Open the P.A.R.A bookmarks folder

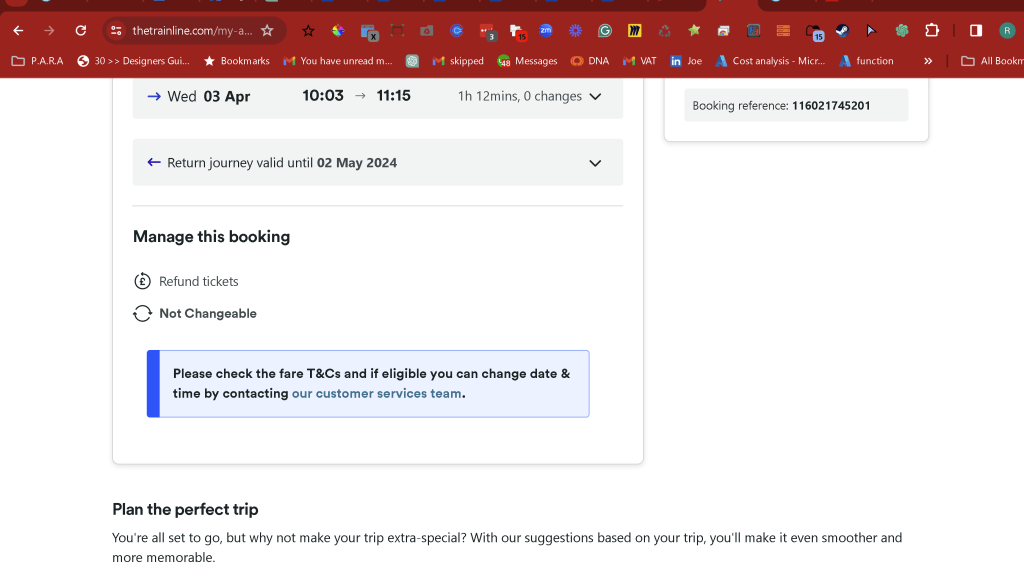37,61
